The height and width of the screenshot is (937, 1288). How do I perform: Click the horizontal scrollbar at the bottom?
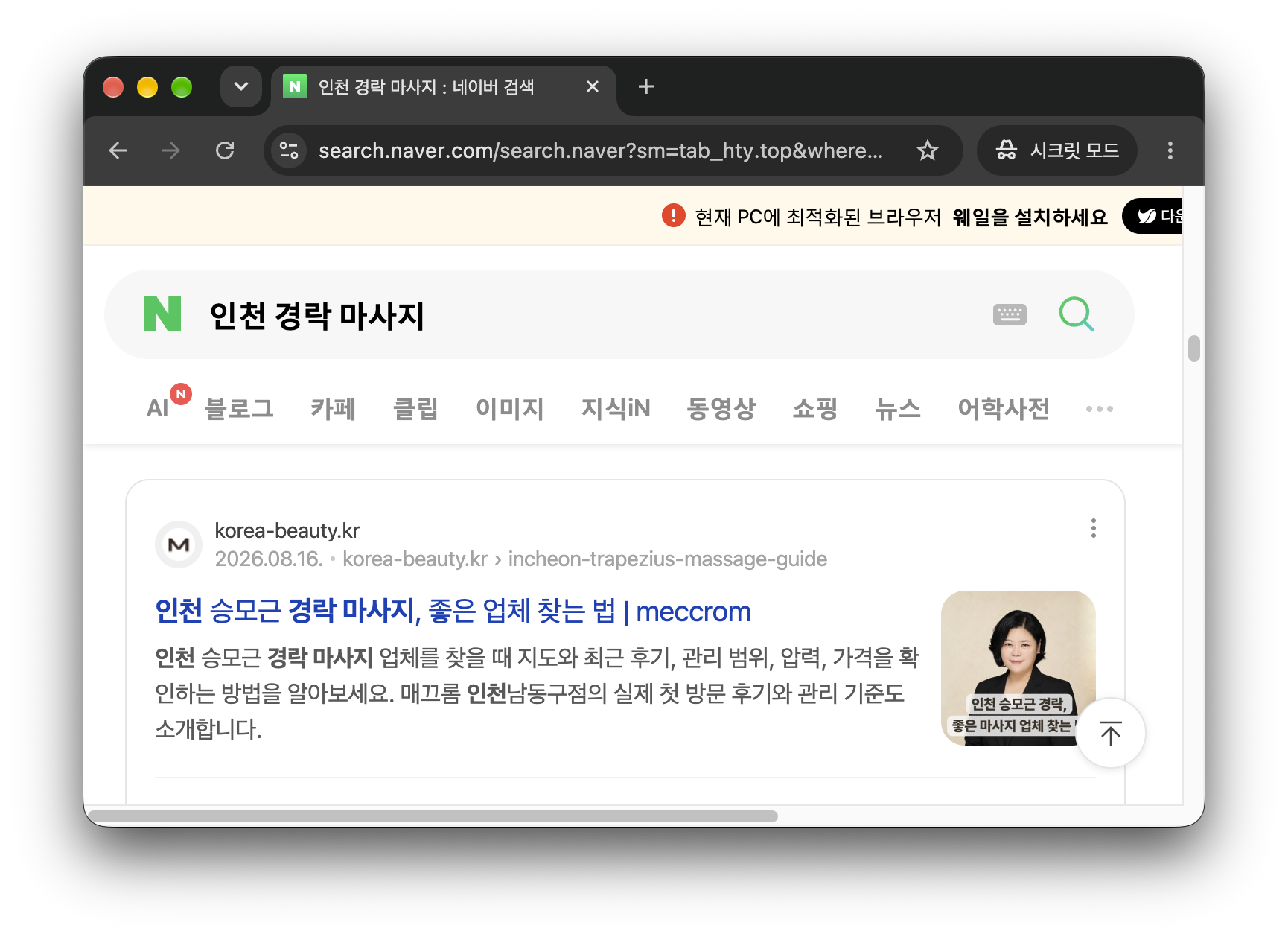(x=433, y=816)
